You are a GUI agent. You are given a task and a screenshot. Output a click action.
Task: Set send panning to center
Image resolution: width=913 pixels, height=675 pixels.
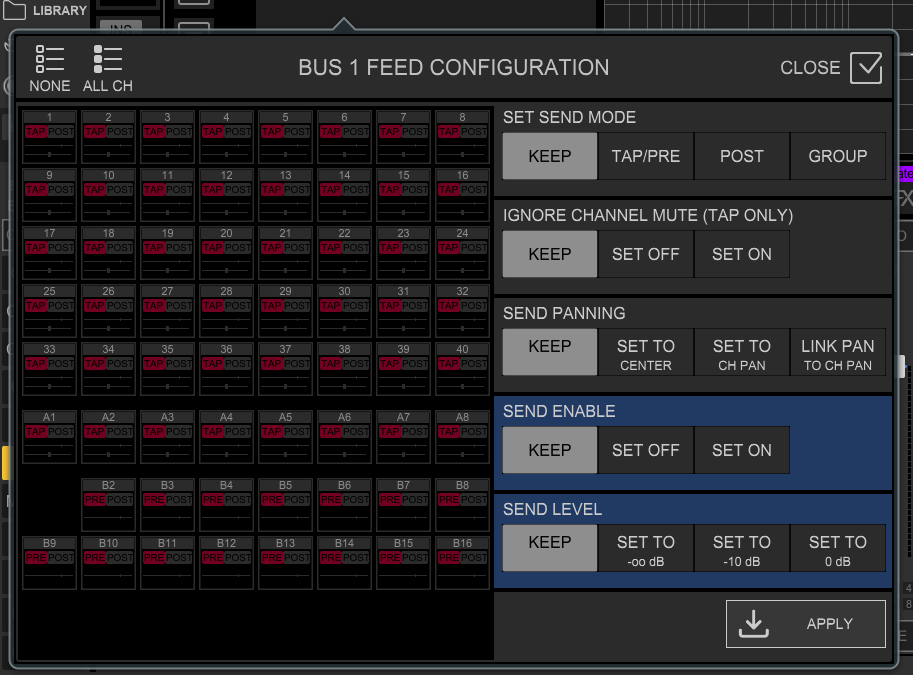click(646, 354)
